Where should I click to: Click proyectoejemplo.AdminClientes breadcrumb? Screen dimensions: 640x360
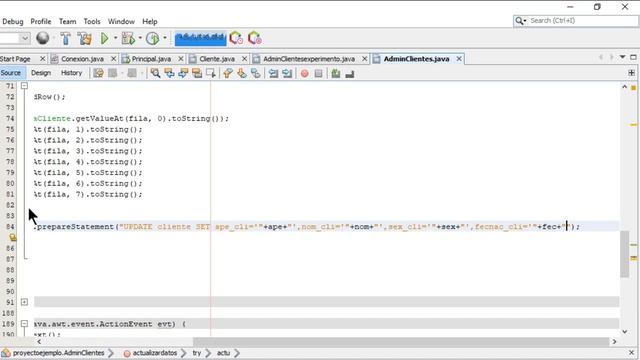point(58,353)
